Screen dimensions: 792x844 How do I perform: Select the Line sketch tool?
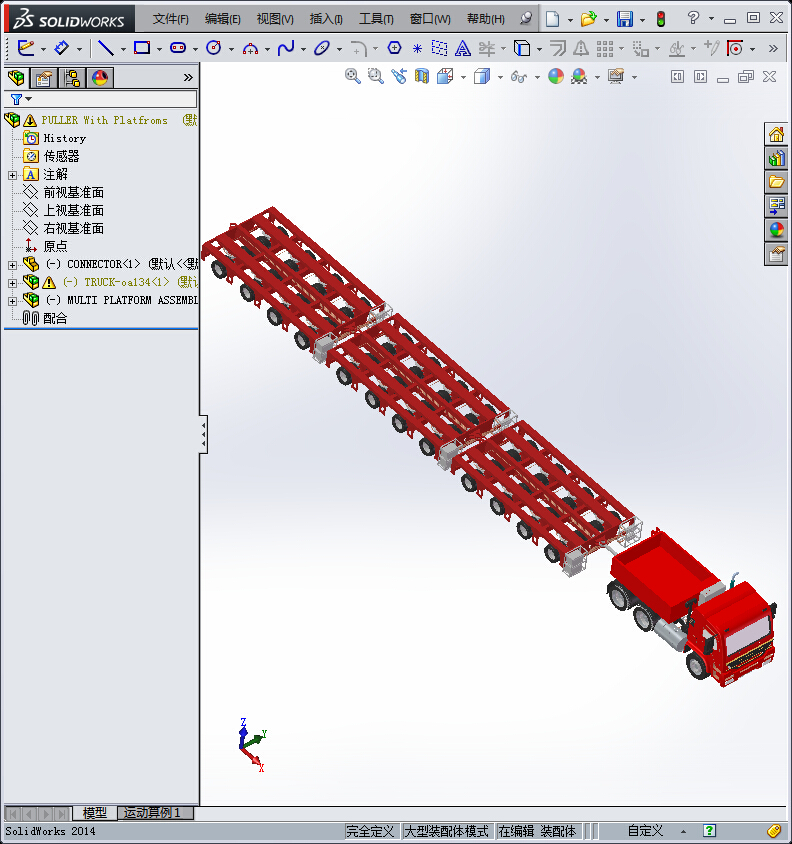106,48
